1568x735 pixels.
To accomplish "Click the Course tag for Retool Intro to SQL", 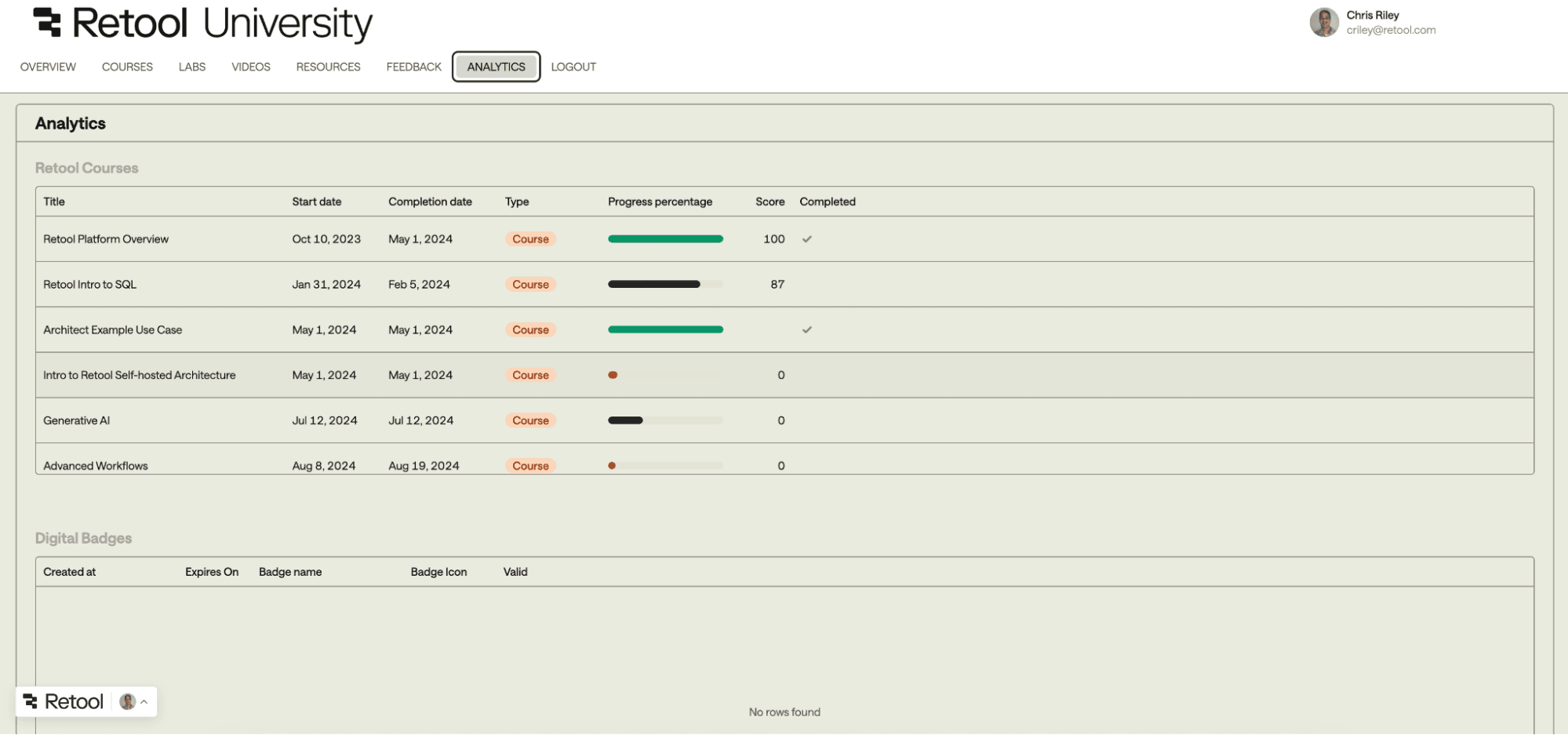I will point(530,284).
